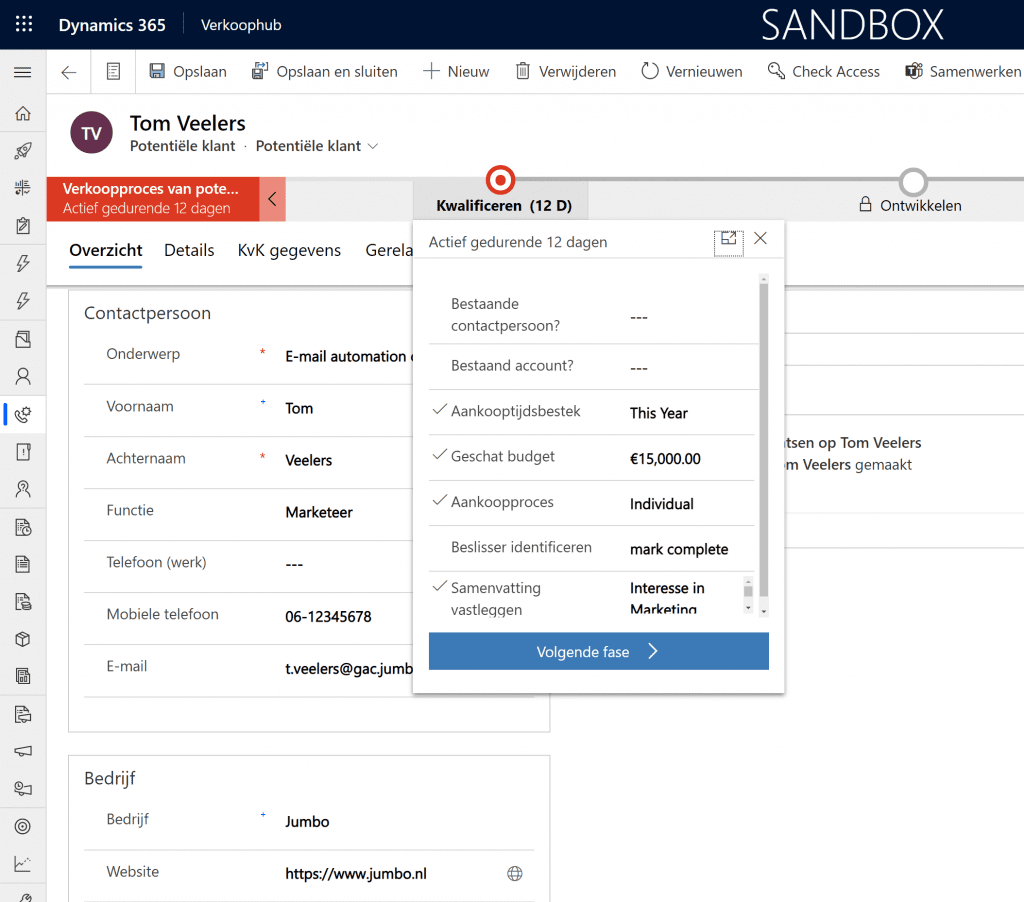This screenshot has width=1024, height=902.
Task: Open the accounts building icon in sidebar
Action: tap(23, 339)
